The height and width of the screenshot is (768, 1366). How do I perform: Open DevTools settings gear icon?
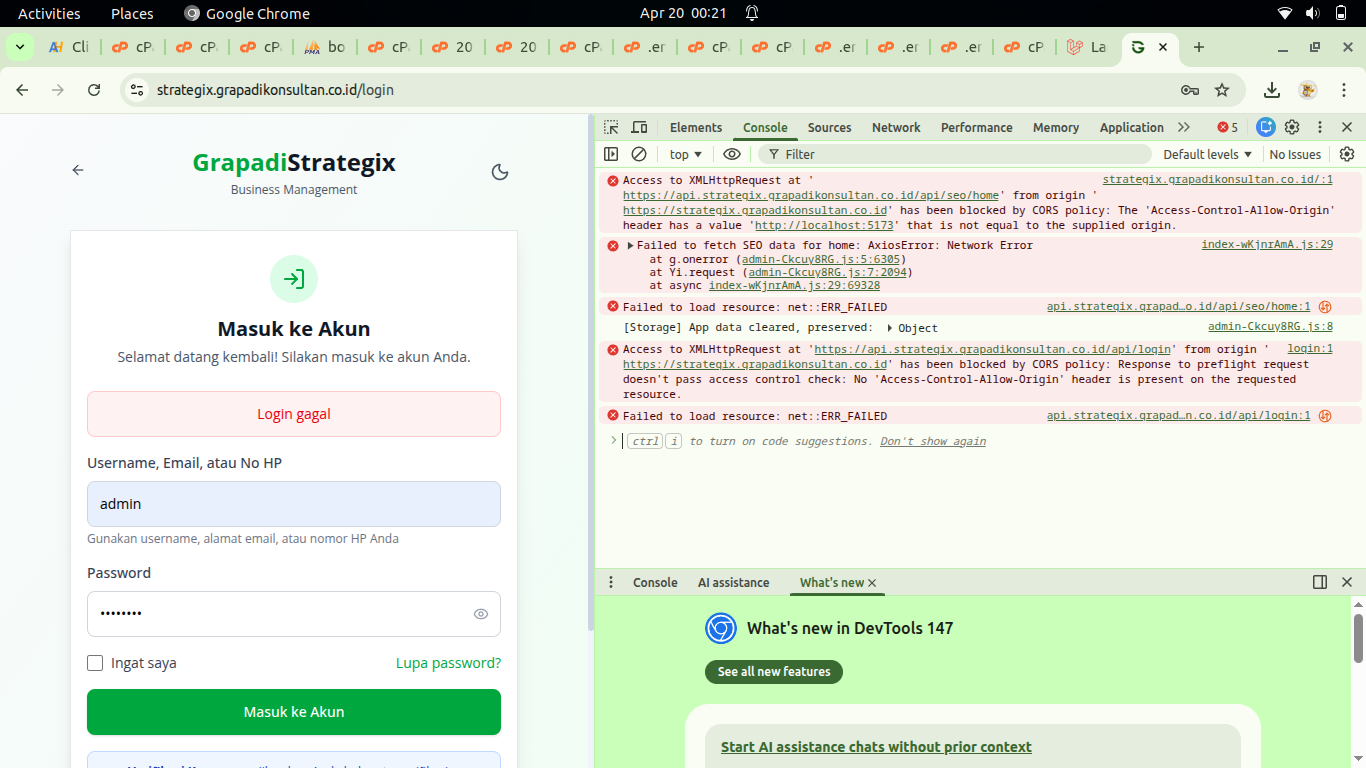1292,127
